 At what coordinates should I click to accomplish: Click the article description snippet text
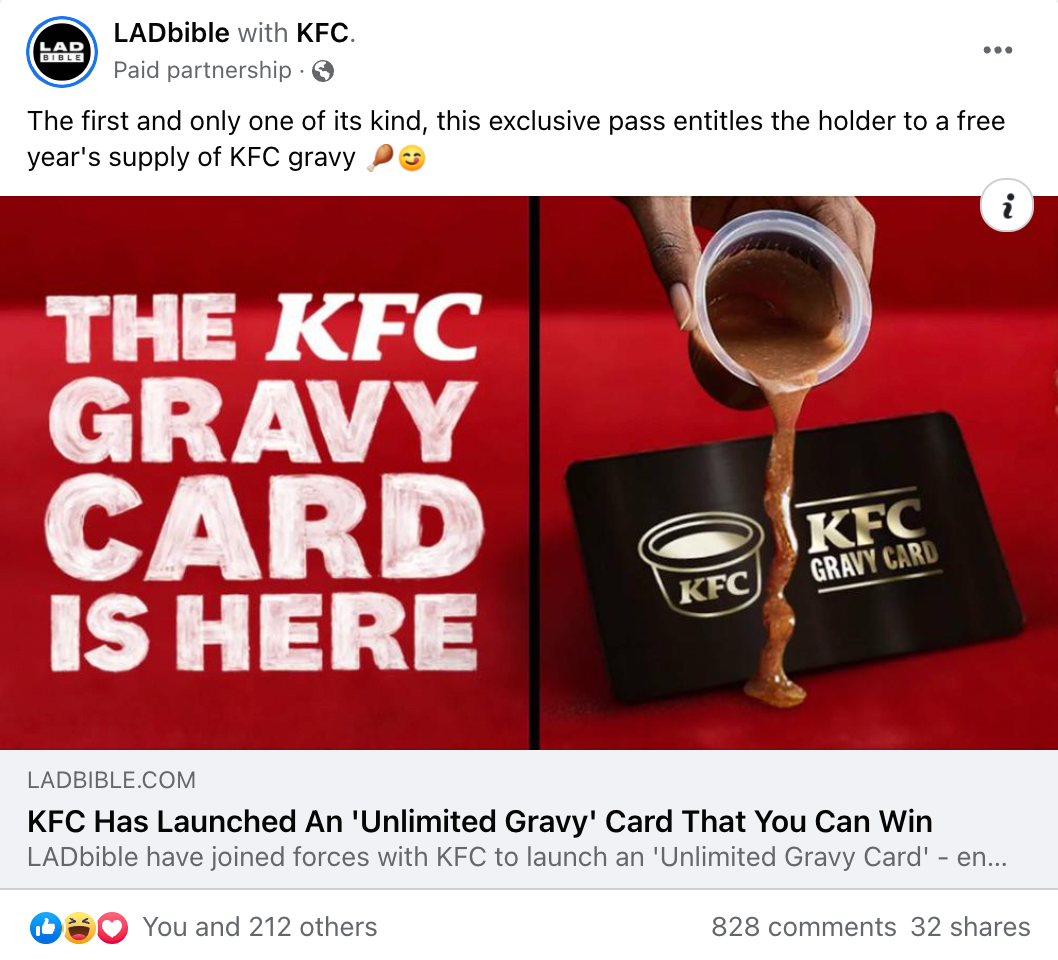[517, 857]
